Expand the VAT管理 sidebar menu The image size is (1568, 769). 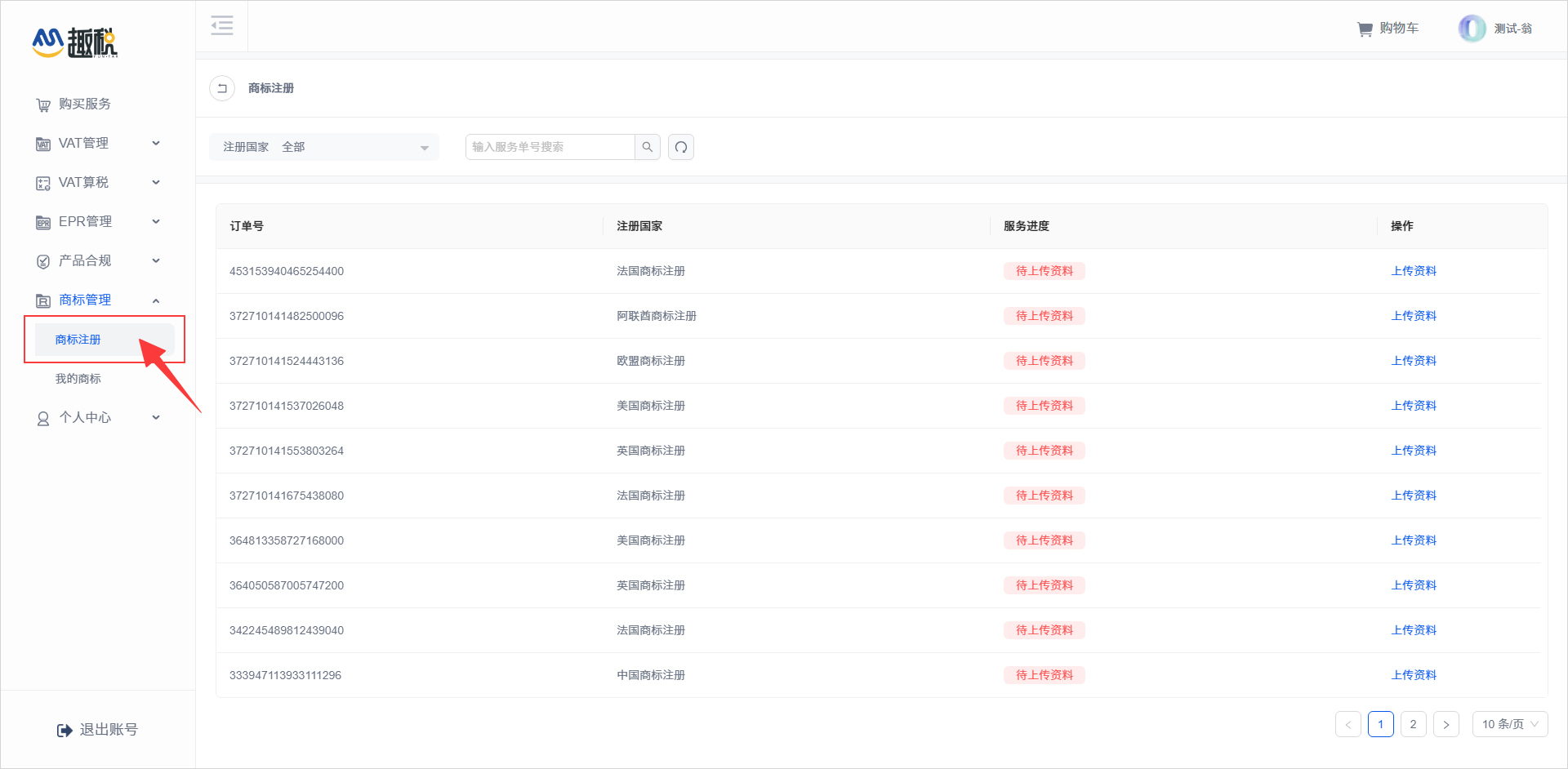[x=98, y=144]
